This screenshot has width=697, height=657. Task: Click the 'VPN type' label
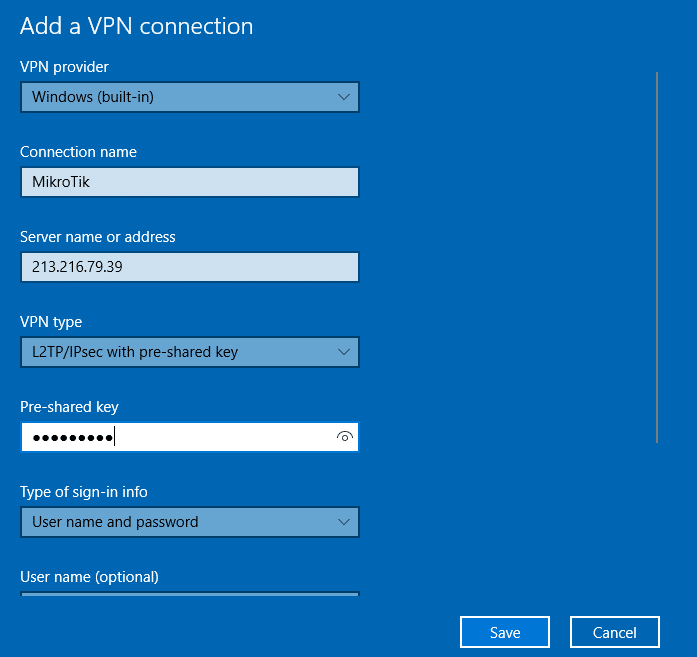click(x=51, y=322)
